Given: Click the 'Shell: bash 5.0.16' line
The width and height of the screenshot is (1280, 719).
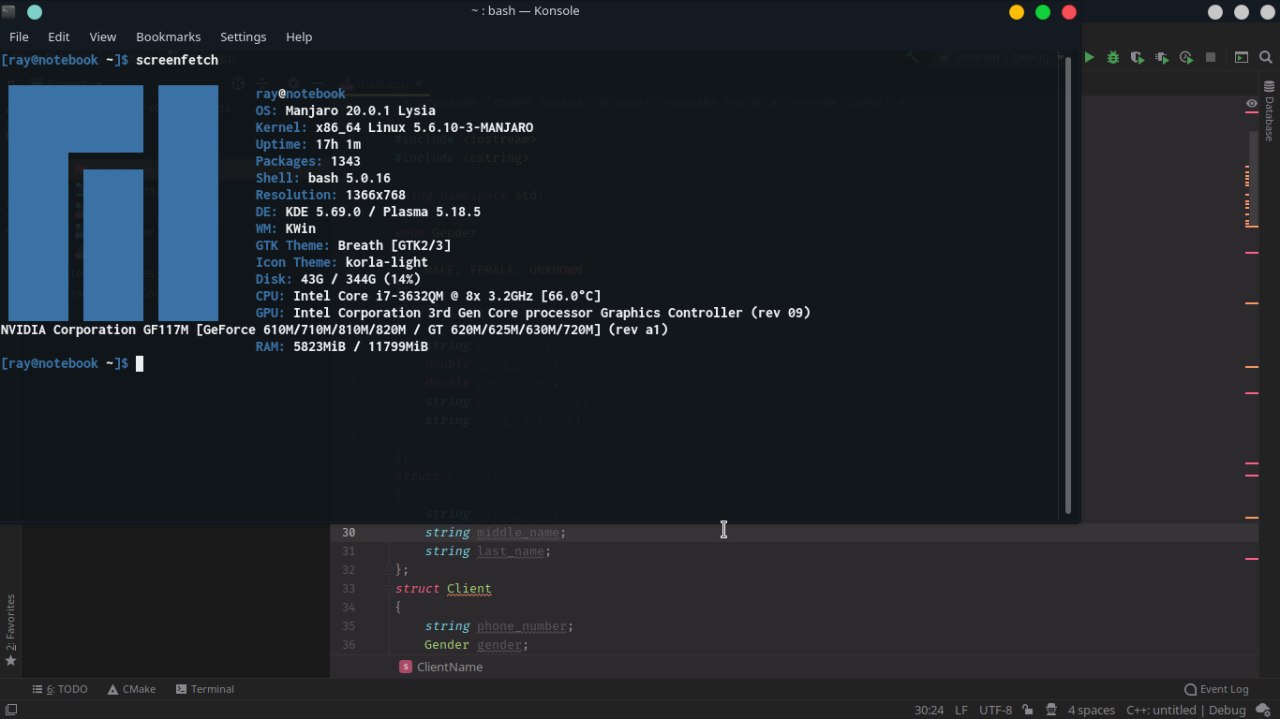Looking at the screenshot, I should [x=323, y=178].
